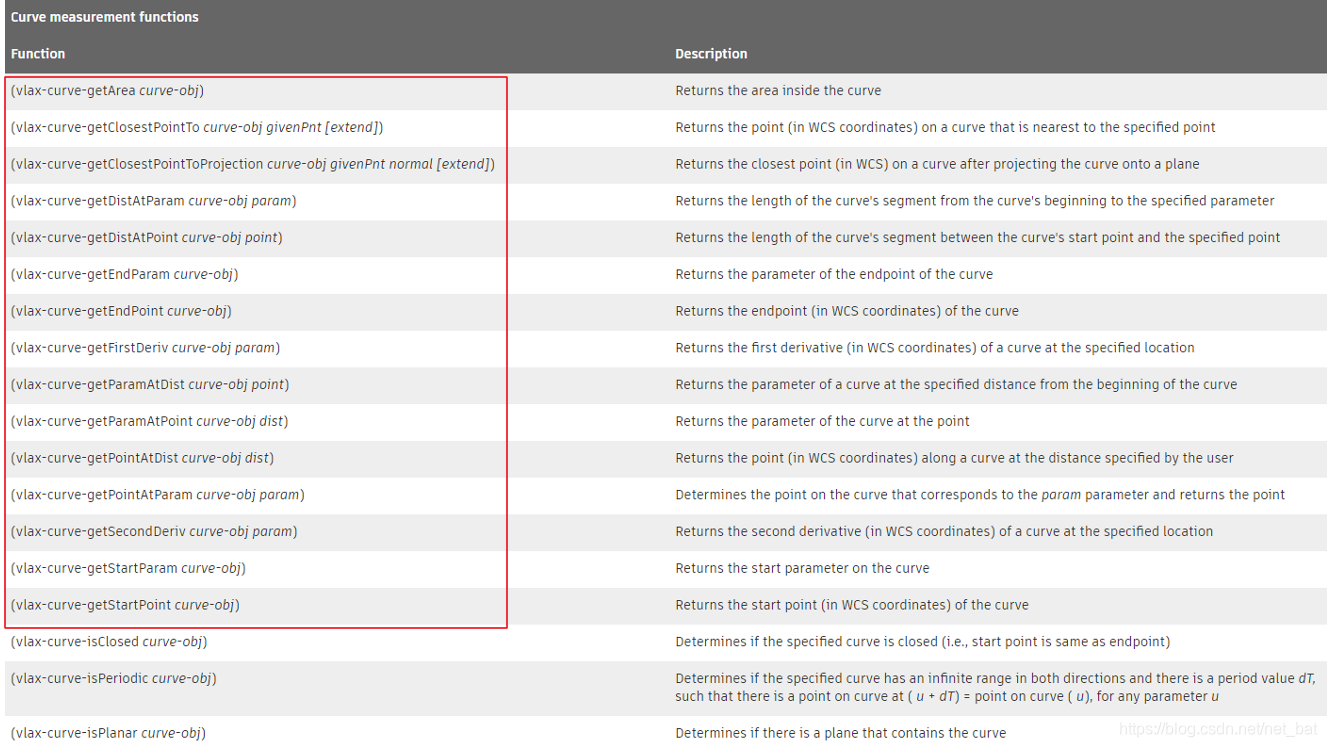Click 'Determines if the specified curve is closed' description
This screenshot has height=747, width=1327.
pyautogui.click(x=922, y=642)
